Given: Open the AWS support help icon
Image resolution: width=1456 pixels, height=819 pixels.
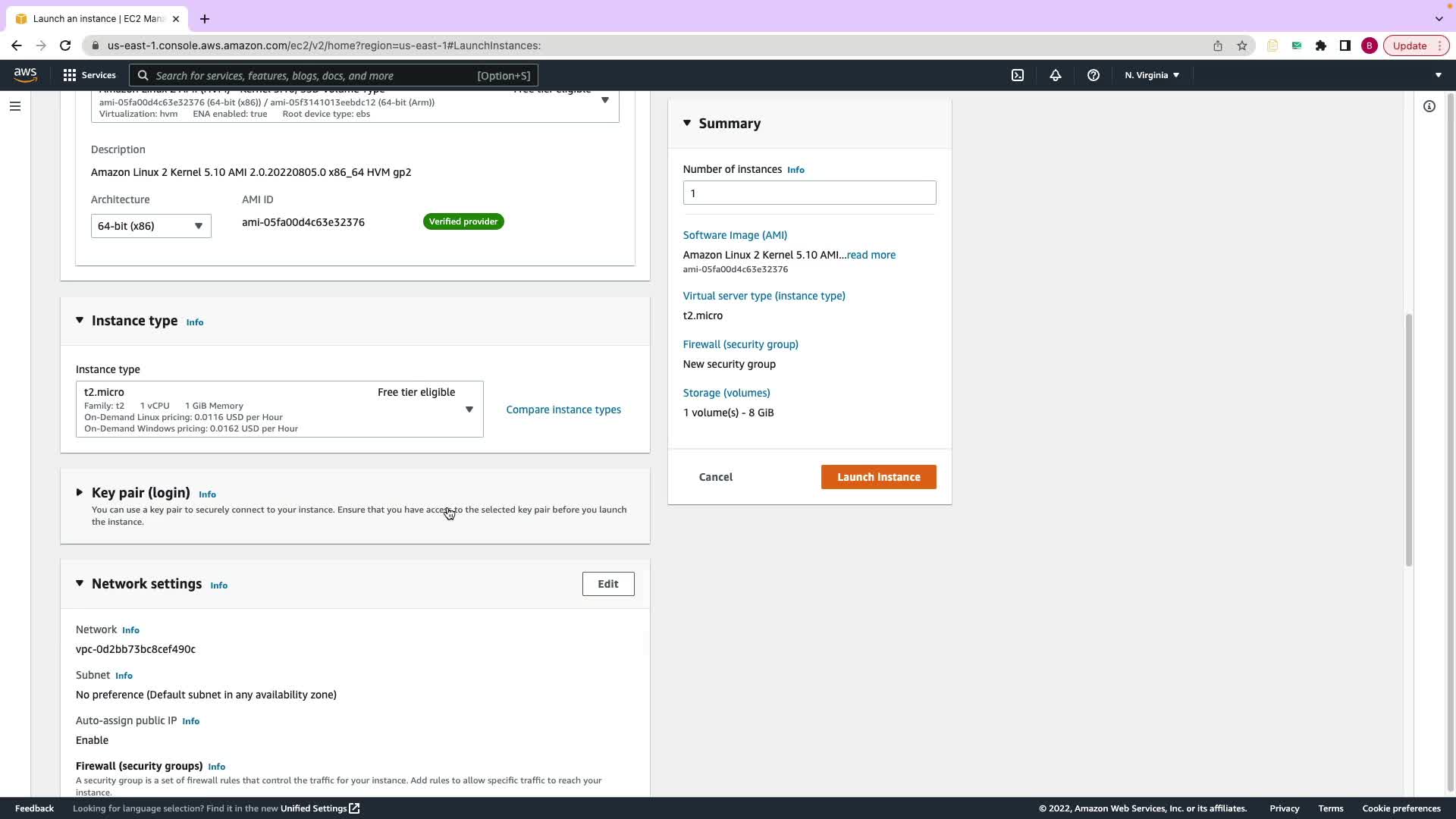Looking at the screenshot, I should [1093, 75].
